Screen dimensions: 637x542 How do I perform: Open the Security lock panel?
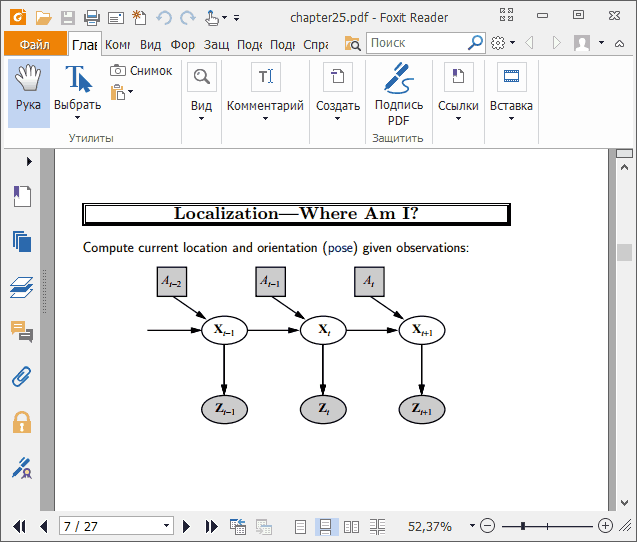click(22, 422)
